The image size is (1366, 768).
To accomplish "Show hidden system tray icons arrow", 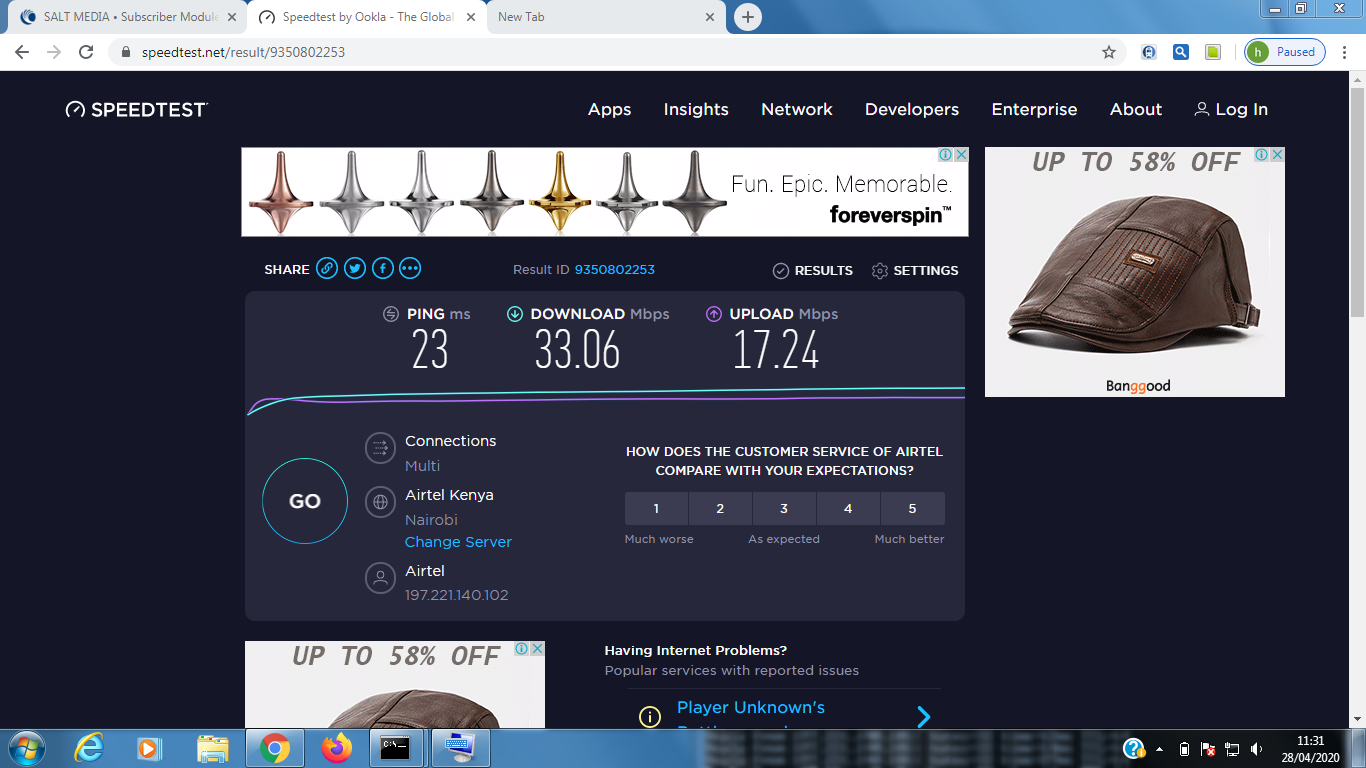I will (x=1160, y=749).
